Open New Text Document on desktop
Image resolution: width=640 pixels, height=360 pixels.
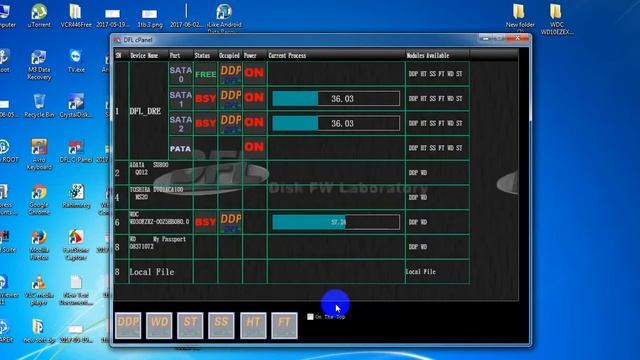tap(76, 290)
